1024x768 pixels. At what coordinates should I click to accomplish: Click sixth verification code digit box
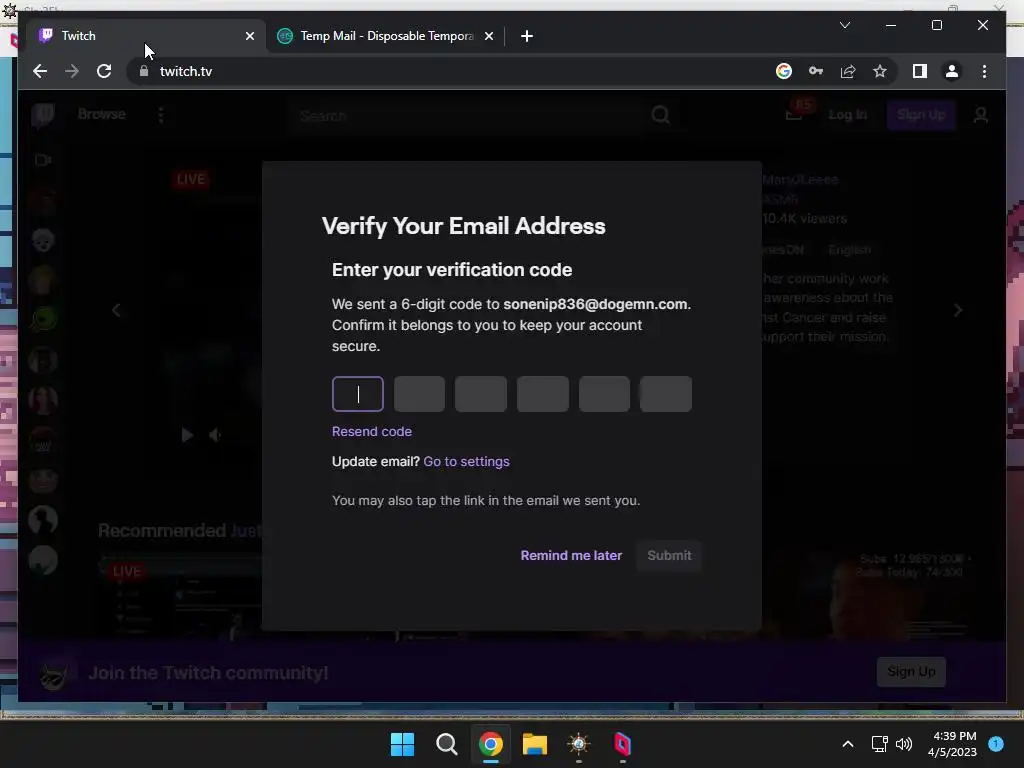pos(665,394)
